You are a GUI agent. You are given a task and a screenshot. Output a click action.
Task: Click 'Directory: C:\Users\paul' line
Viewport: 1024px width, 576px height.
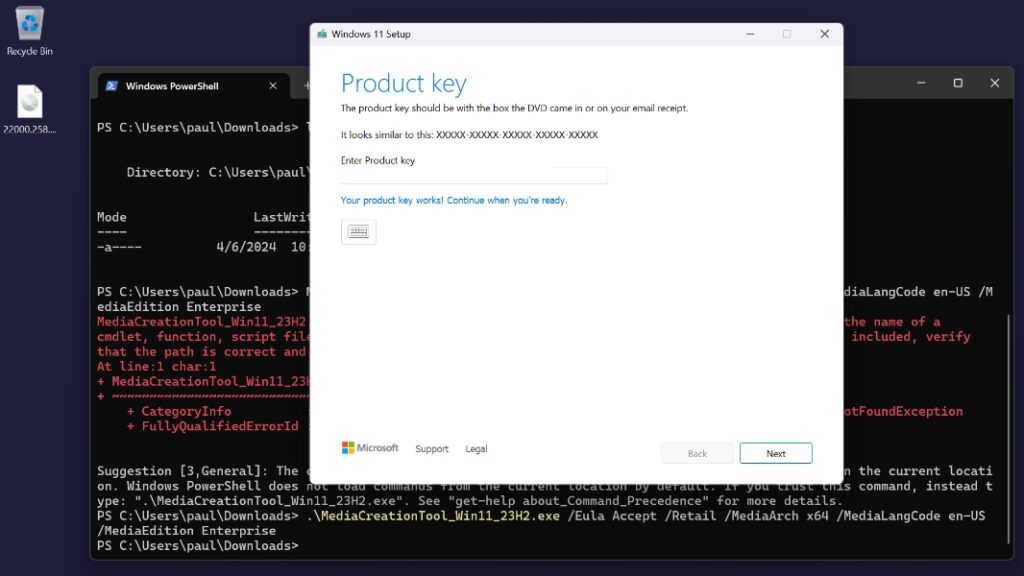pos(217,172)
